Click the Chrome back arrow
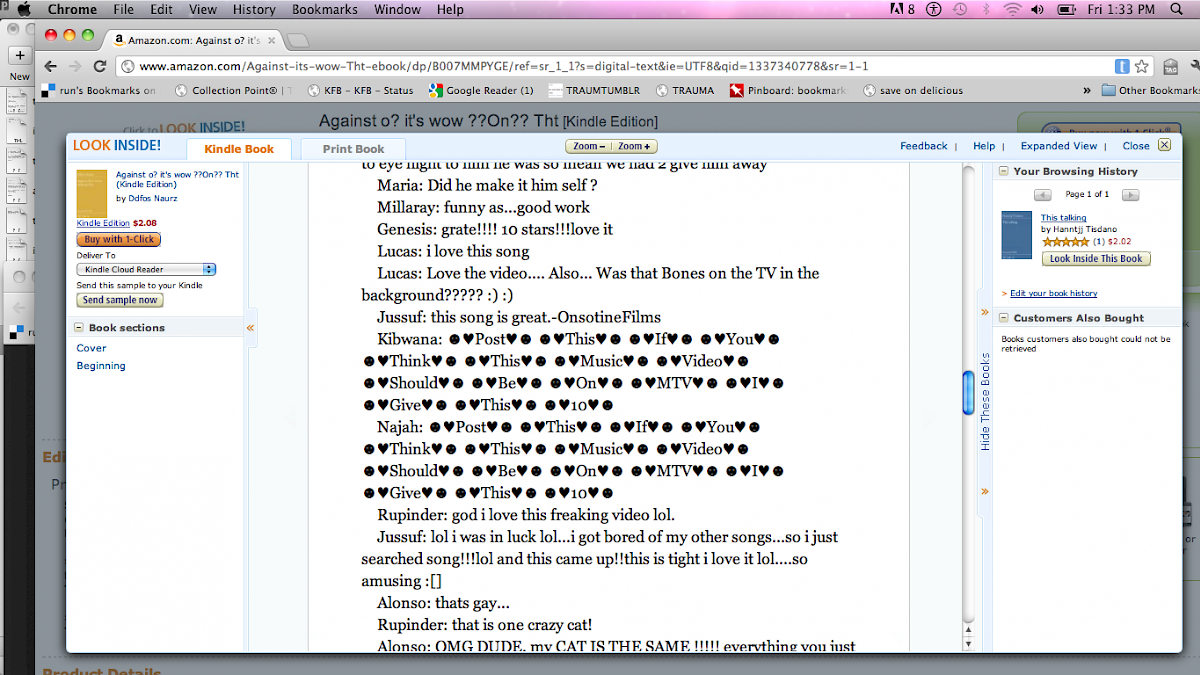The height and width of the screenshot is (675, 1200). point(51,66)
